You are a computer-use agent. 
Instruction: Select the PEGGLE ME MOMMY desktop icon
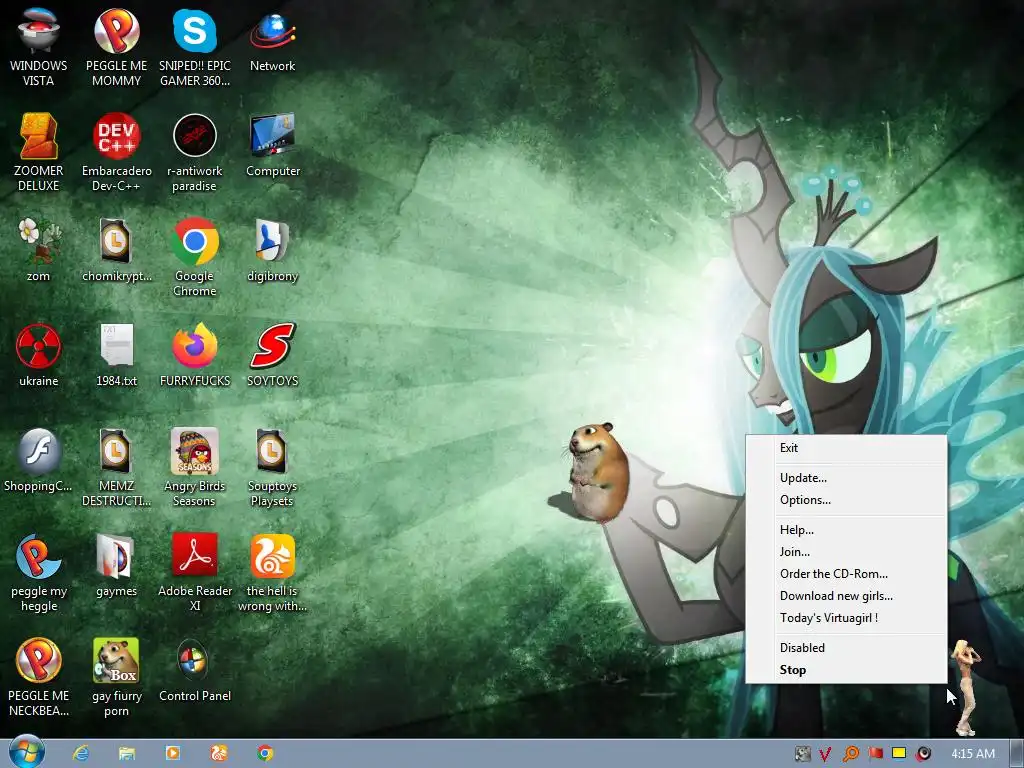click(x=116, y=47)
